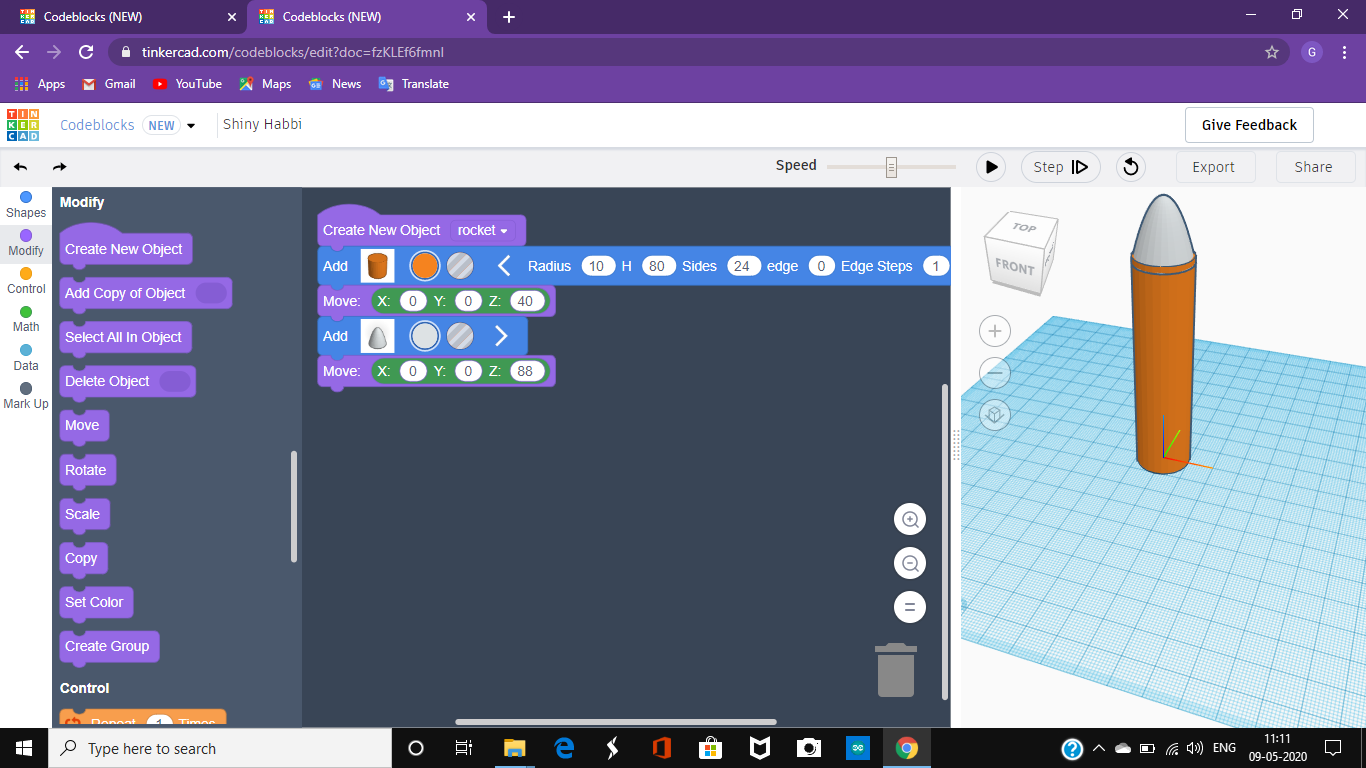Open the Data category
1366x768 pixels.
[x=25, y=358]
